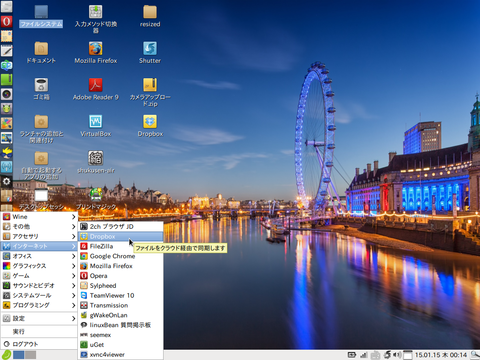Launch xvnc4viewer from the submenu

tap(121, 354)
